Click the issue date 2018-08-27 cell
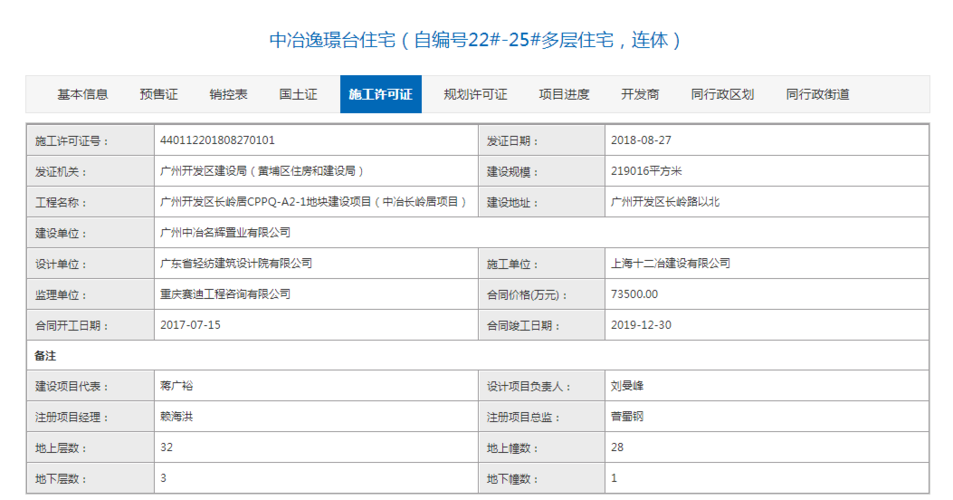 (x=635, y=141)
